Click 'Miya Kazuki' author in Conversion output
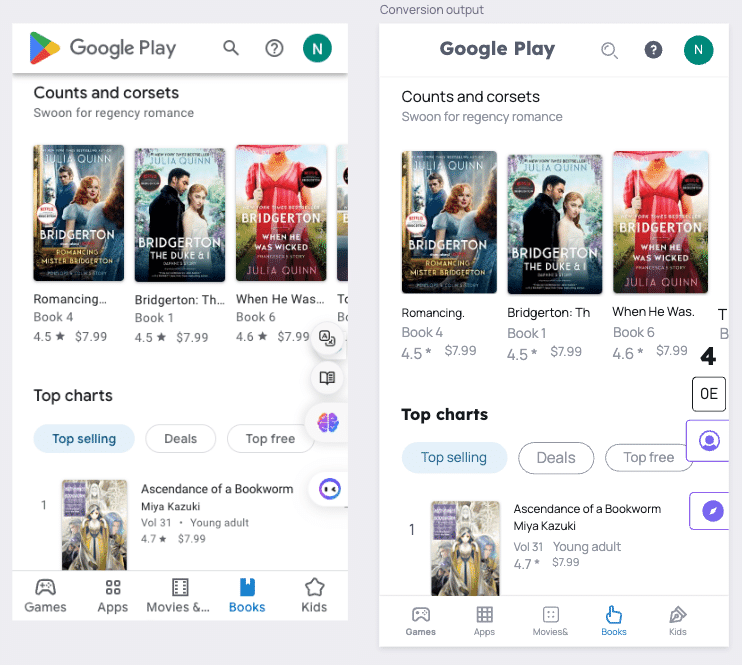 coord(545,526)
